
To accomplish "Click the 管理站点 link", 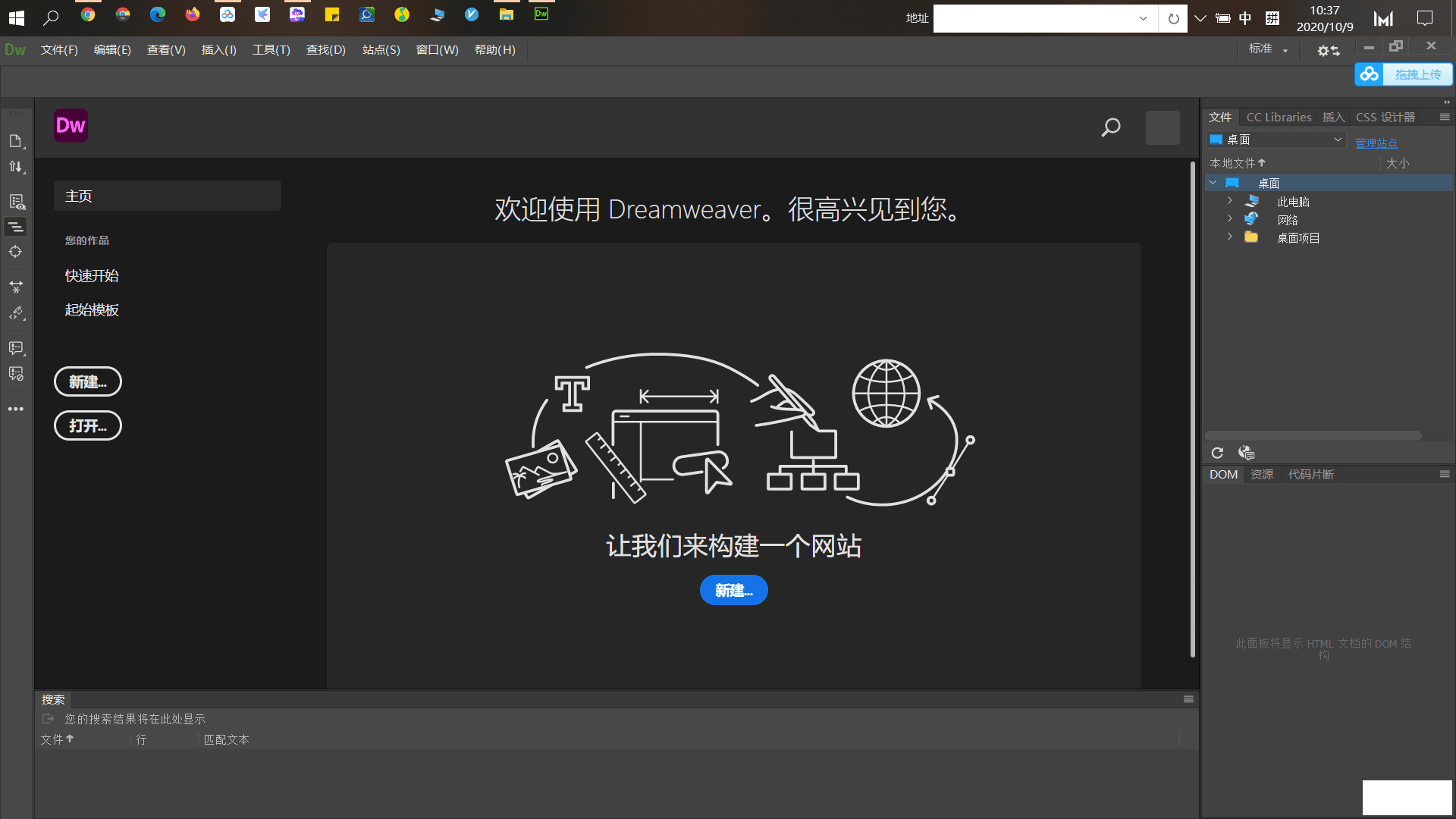I will tap(1376, 143).
